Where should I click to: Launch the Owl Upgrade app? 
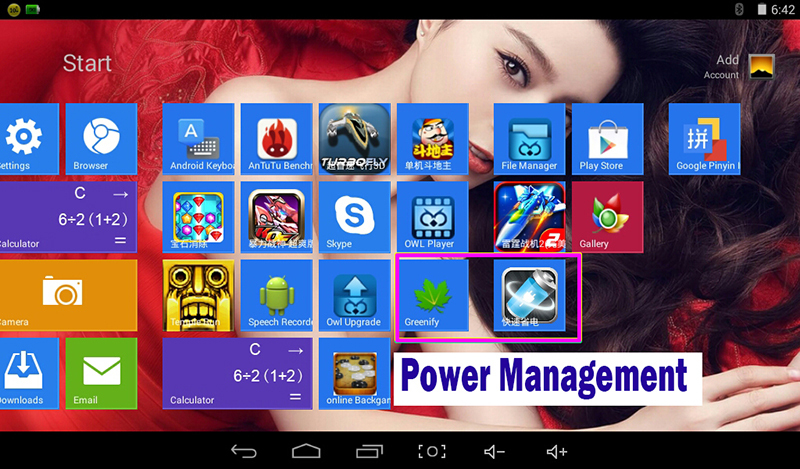tap(354, 295)
